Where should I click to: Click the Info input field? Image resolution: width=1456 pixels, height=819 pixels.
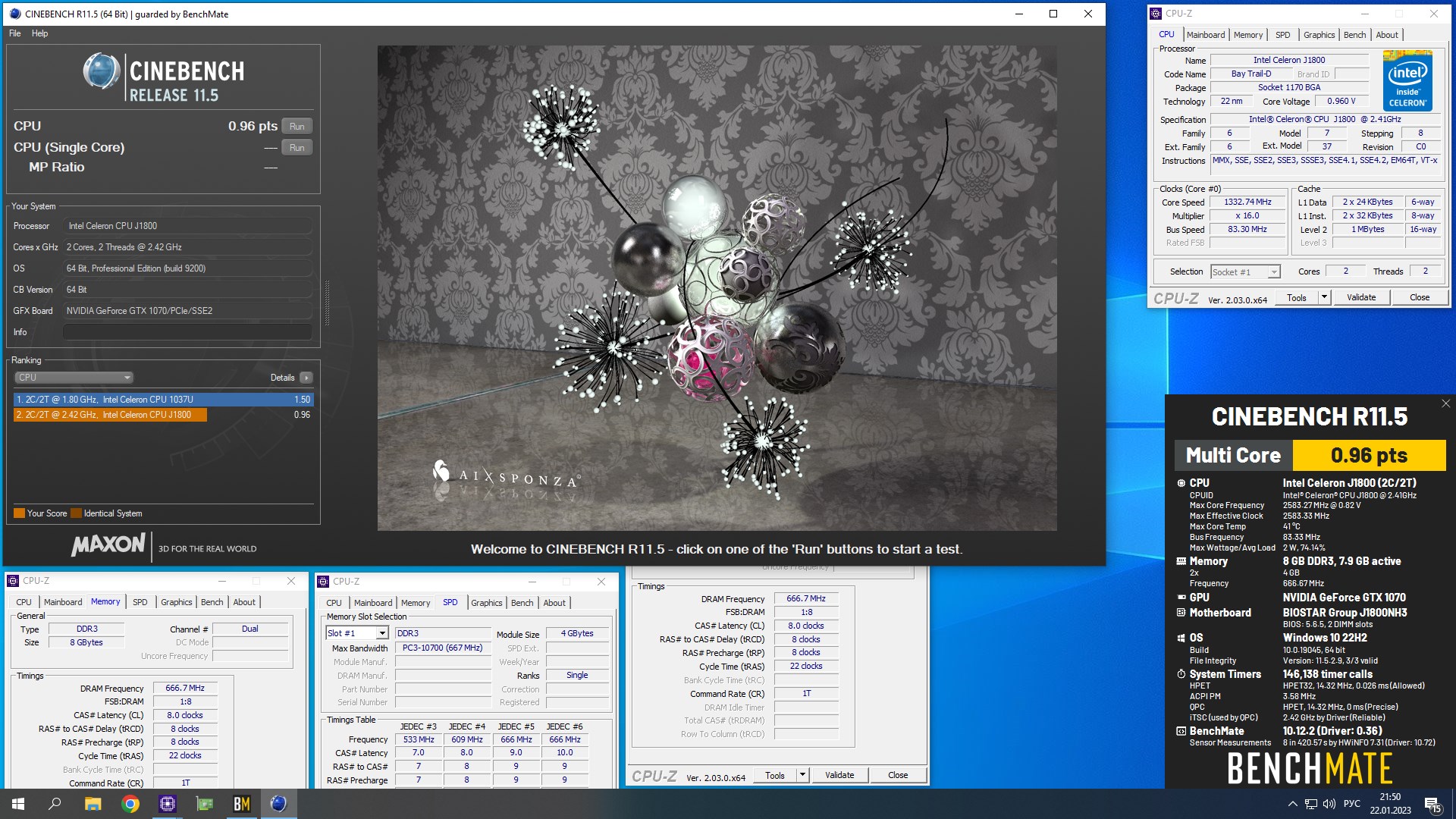point(187,332)
